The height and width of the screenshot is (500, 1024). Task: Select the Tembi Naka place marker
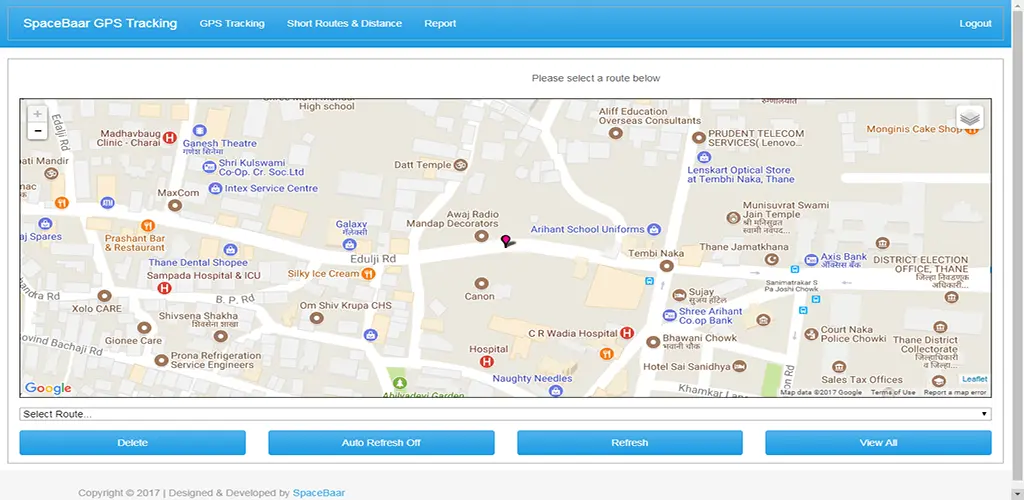[666, 266]
